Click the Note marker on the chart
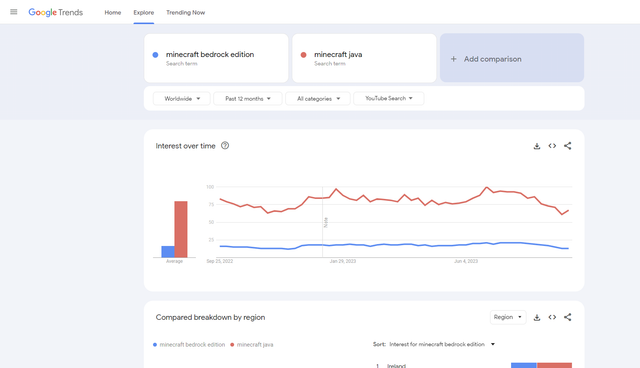This screenshot has width=640, height=368. coord(325,222)
